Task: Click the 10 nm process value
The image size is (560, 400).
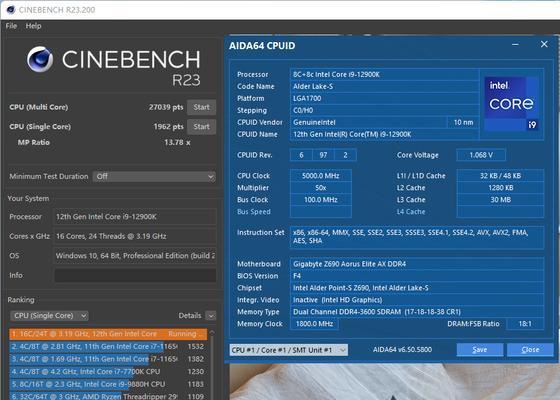Action: (463, 122)
